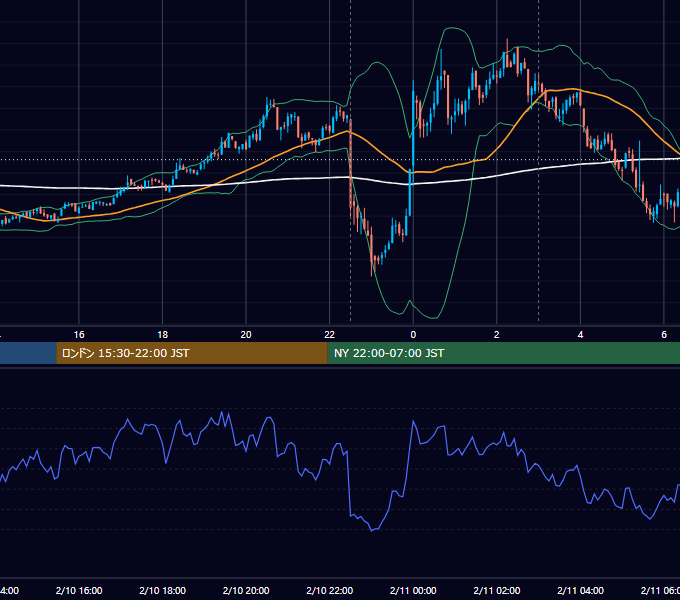
Task: Click the 22 hour label on price chart axis
Action: tap(330, 335)
